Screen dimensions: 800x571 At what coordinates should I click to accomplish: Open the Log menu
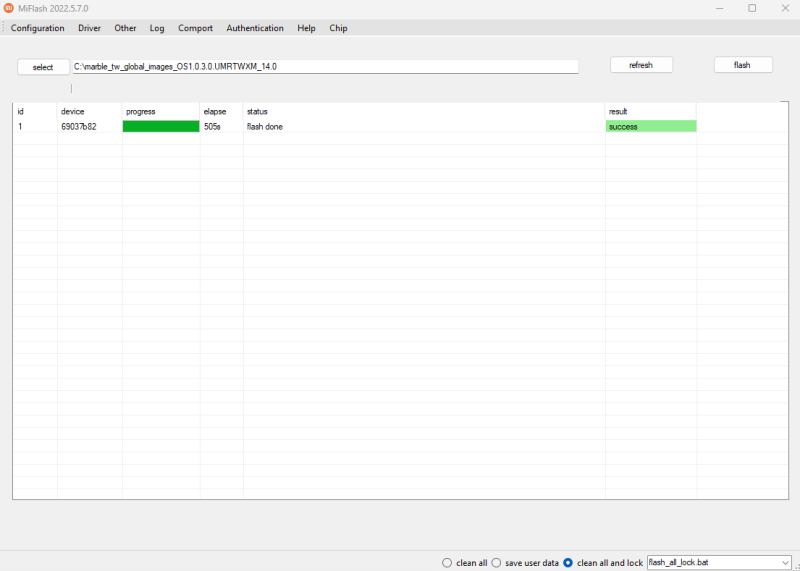pyautogui.click(x=157, y=28)
